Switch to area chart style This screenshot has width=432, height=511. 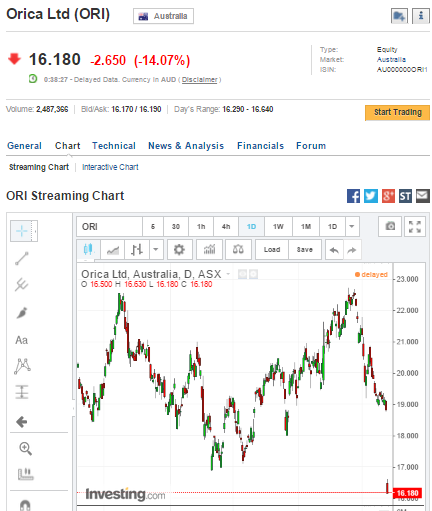(x=113, y=249)
